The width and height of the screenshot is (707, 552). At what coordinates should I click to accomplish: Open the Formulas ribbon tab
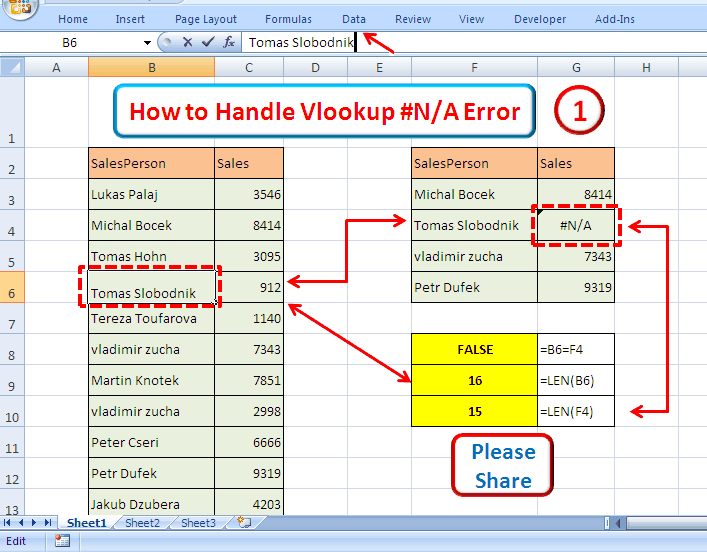(x=288, y=19)
